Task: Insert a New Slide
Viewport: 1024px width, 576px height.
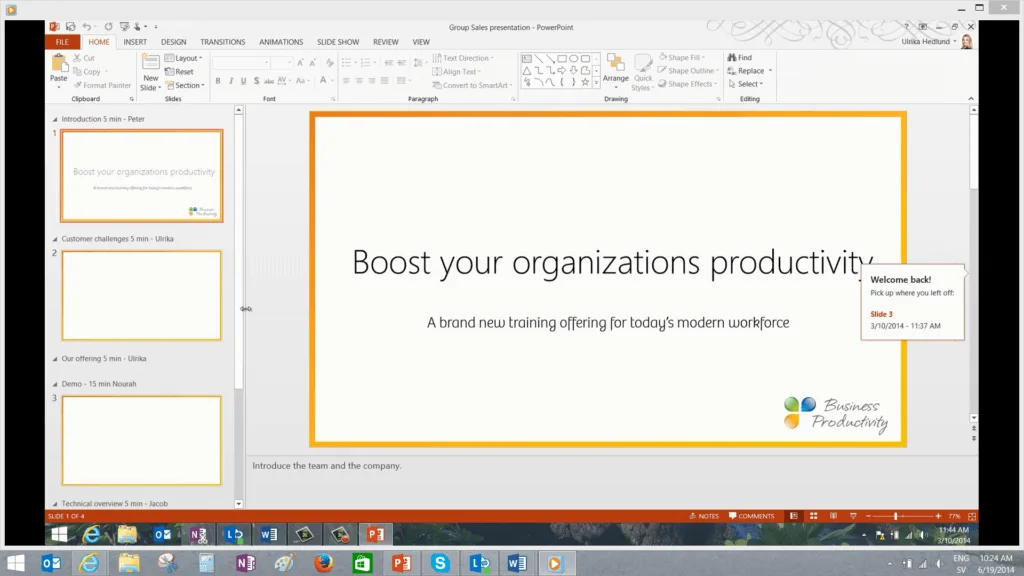Action: (150, 72)
